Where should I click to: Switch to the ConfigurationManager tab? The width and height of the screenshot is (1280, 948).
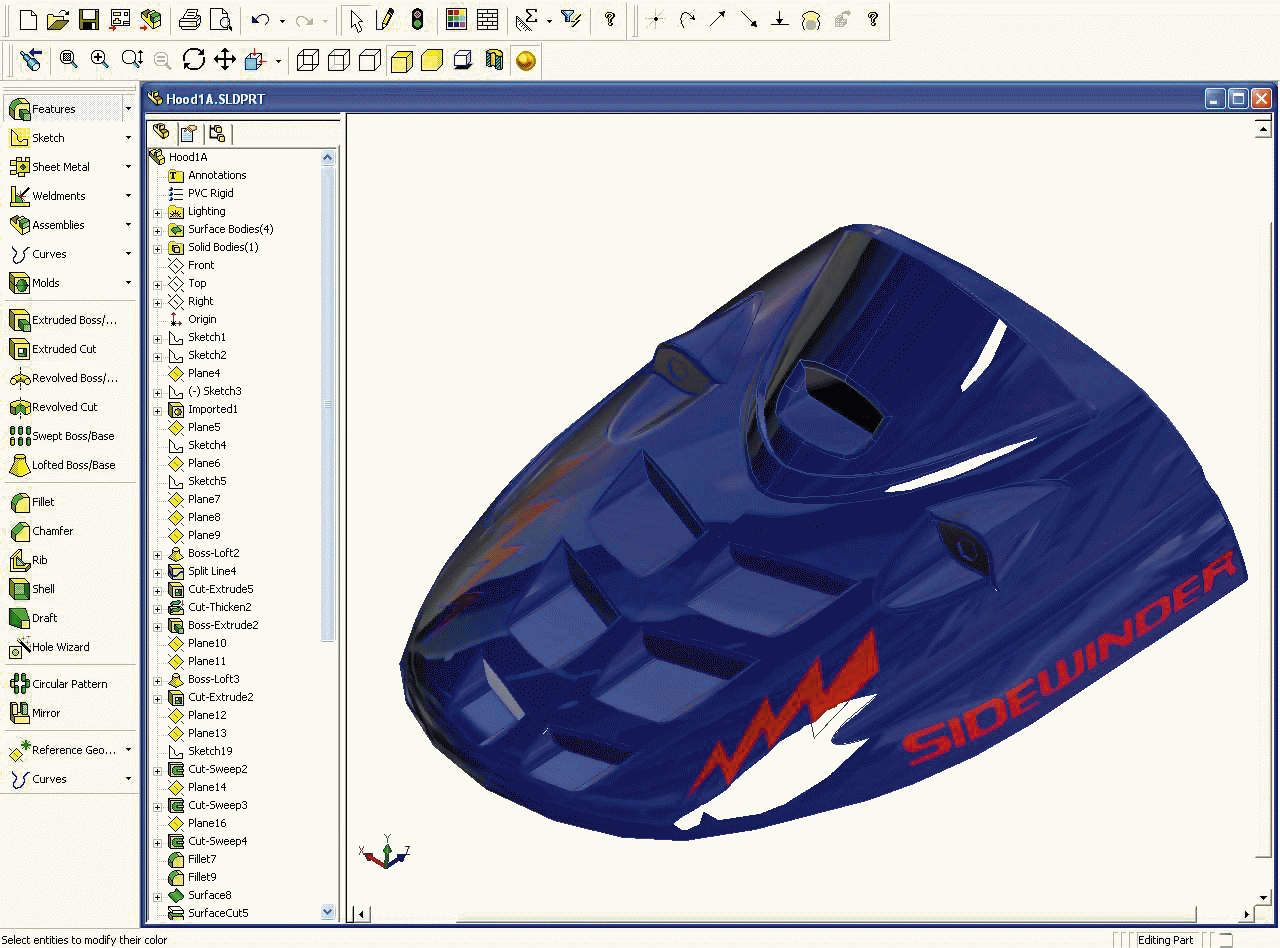coord(216,133)
